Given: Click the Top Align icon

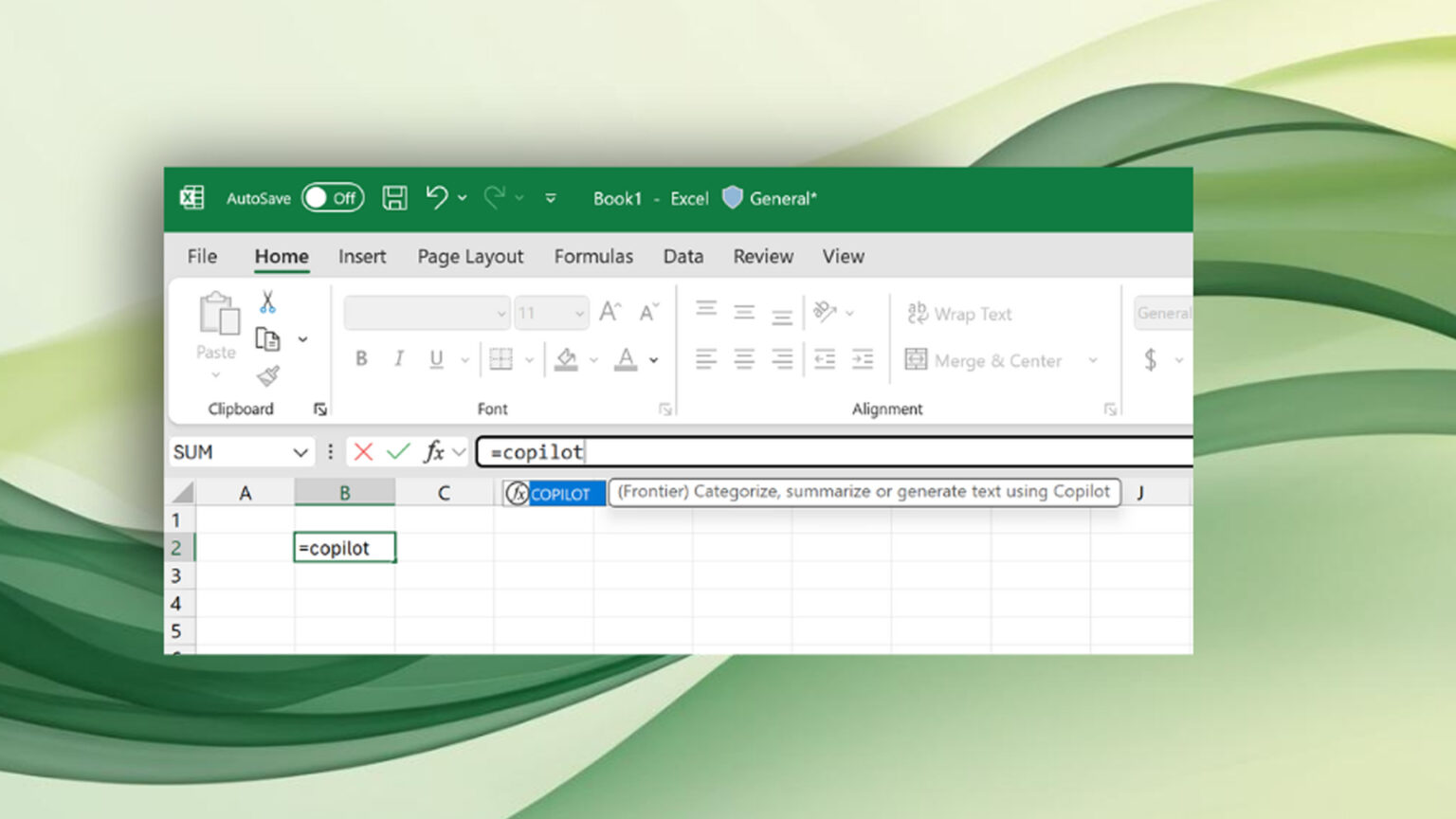Looking at the screenshot, I should tap(706, 308).
